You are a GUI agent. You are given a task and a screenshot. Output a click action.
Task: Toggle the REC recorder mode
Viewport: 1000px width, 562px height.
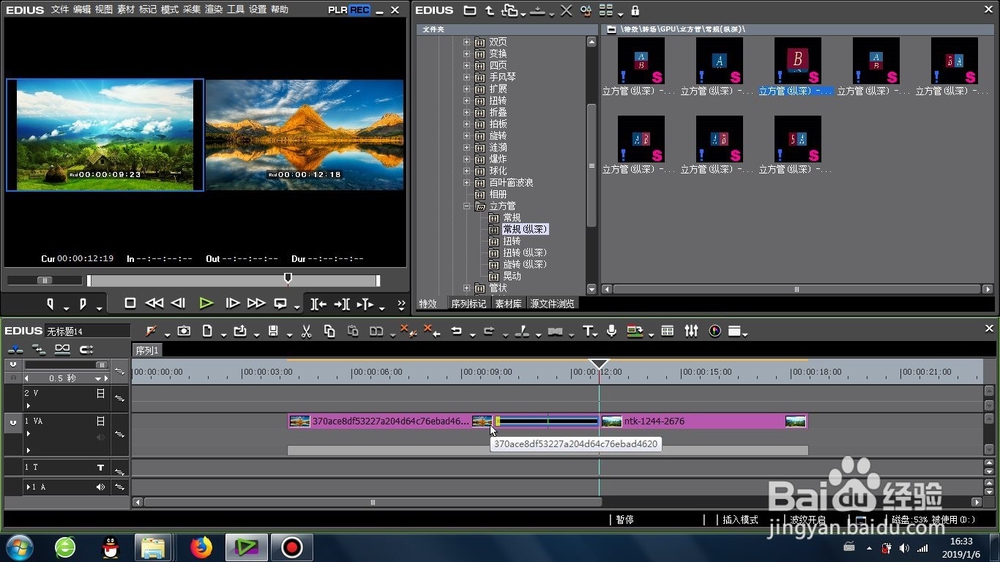point(359,10)
